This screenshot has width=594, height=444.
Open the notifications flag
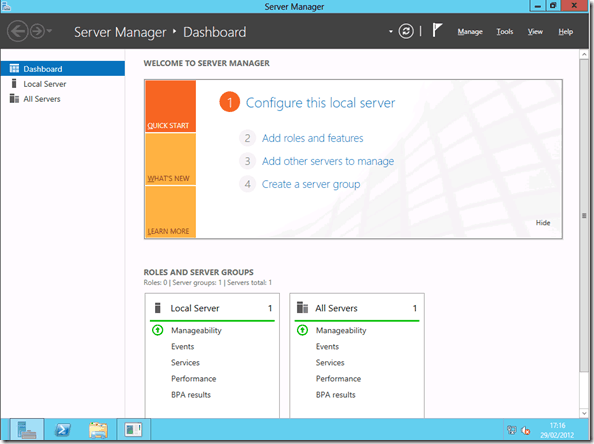tap(437, 30)
